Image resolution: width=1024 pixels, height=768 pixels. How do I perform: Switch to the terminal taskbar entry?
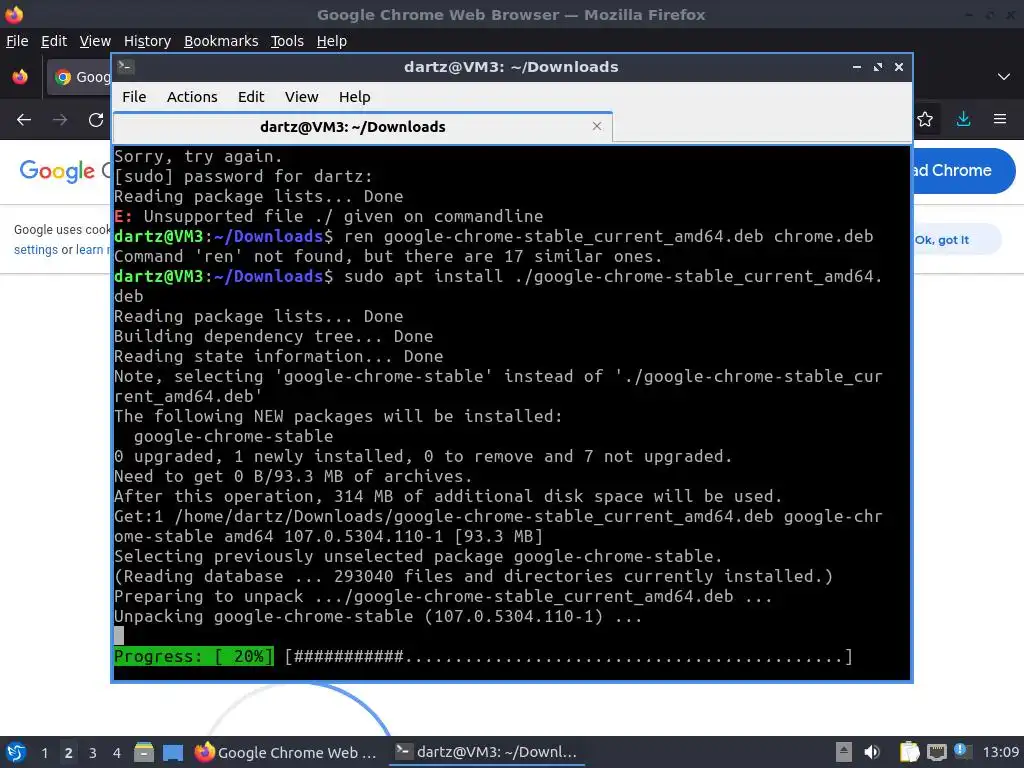click(487, 752)
